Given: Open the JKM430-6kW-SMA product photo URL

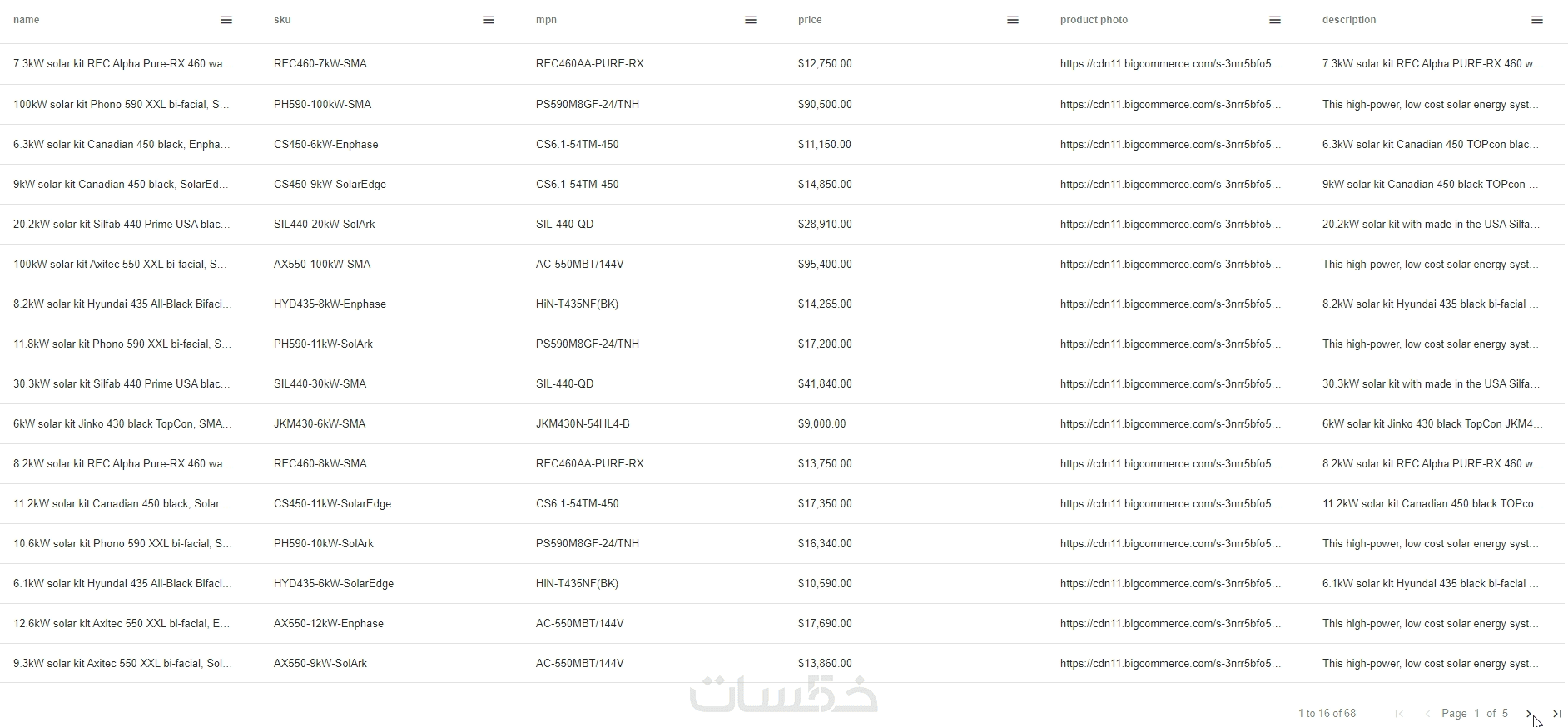Looking at the screenshot, I should [x=1170, y=423].
